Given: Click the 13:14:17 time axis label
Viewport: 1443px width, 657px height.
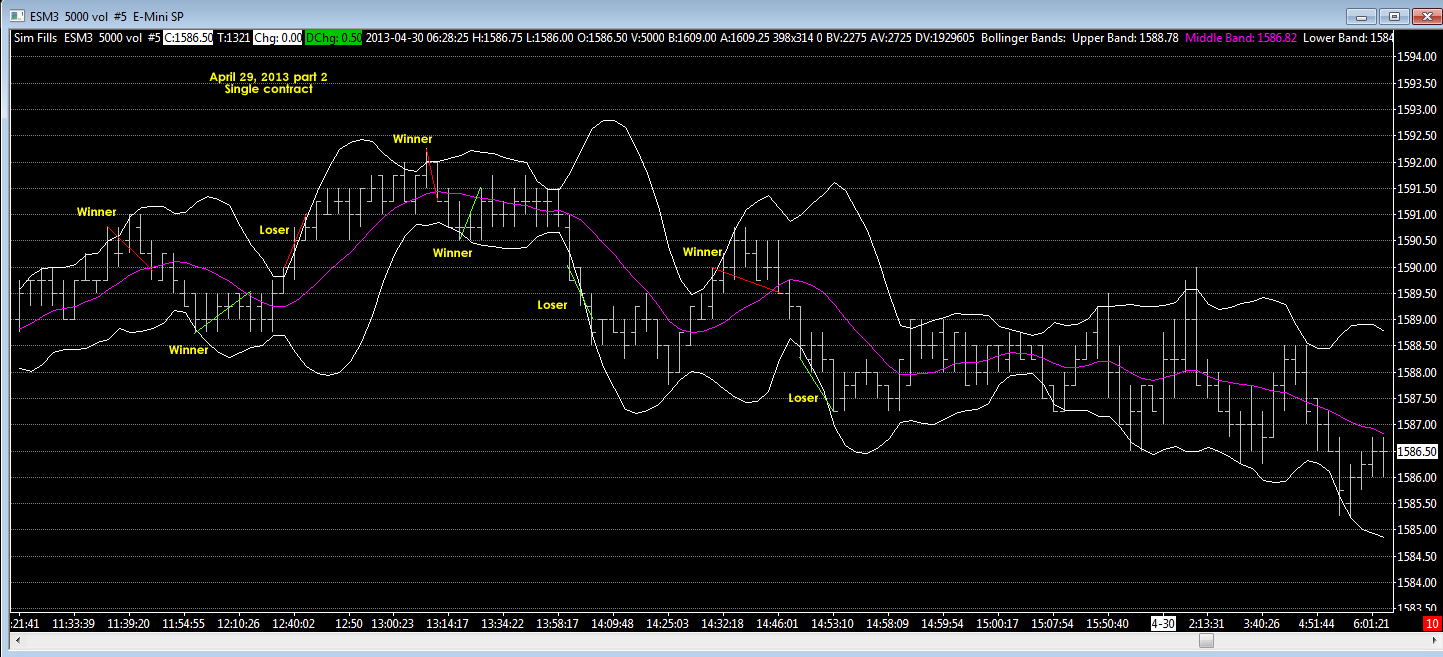Looking at the screenshot, I should tap(447, 623).
